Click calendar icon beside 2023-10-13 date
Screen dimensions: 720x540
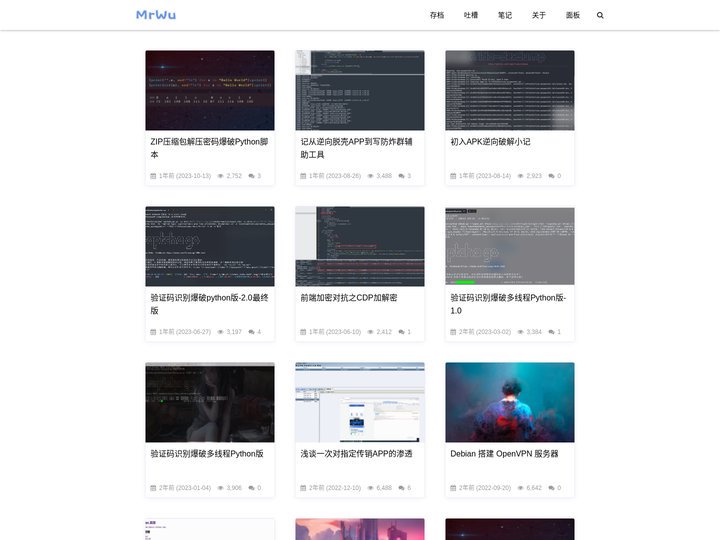point(153,176)
